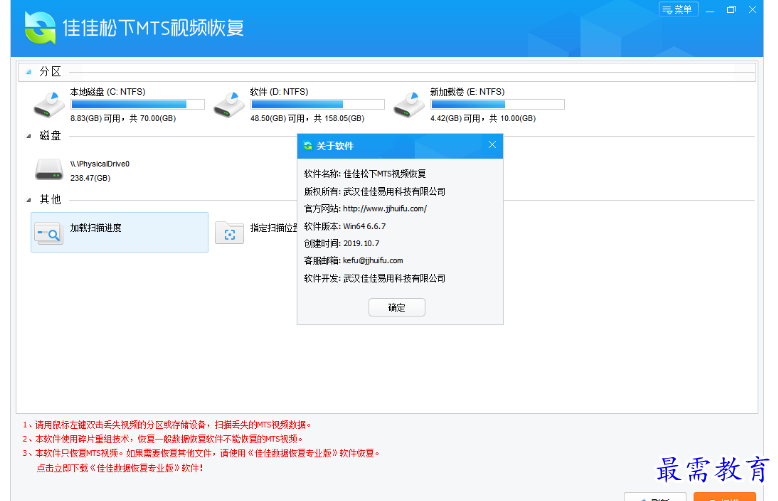Select the C: drive icon

point(49,105)
